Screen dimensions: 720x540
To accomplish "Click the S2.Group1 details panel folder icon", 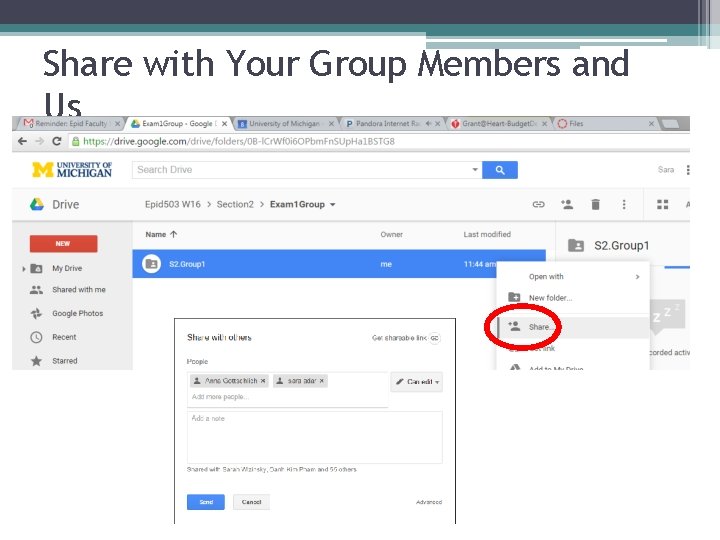I will 576,246.
